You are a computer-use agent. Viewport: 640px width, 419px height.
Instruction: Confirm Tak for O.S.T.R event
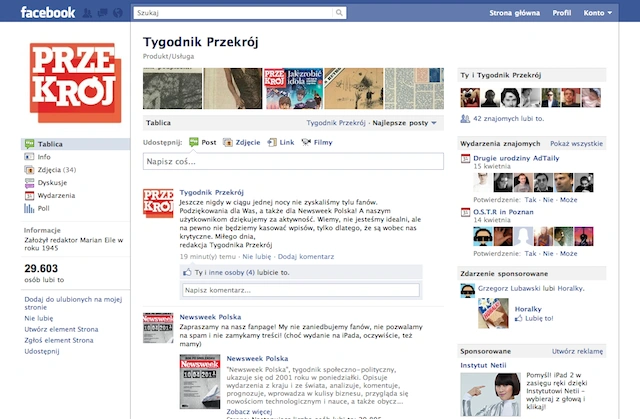click(530, 254)
